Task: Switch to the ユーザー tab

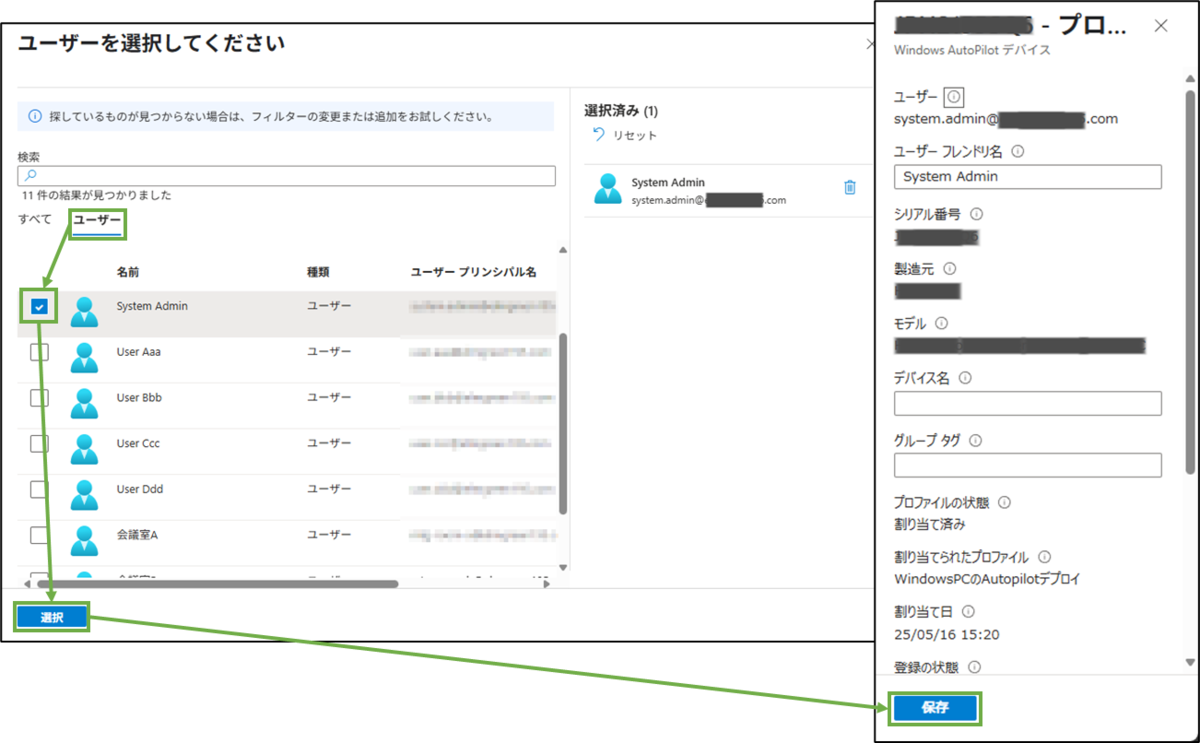Action: (x=97, y=219)
